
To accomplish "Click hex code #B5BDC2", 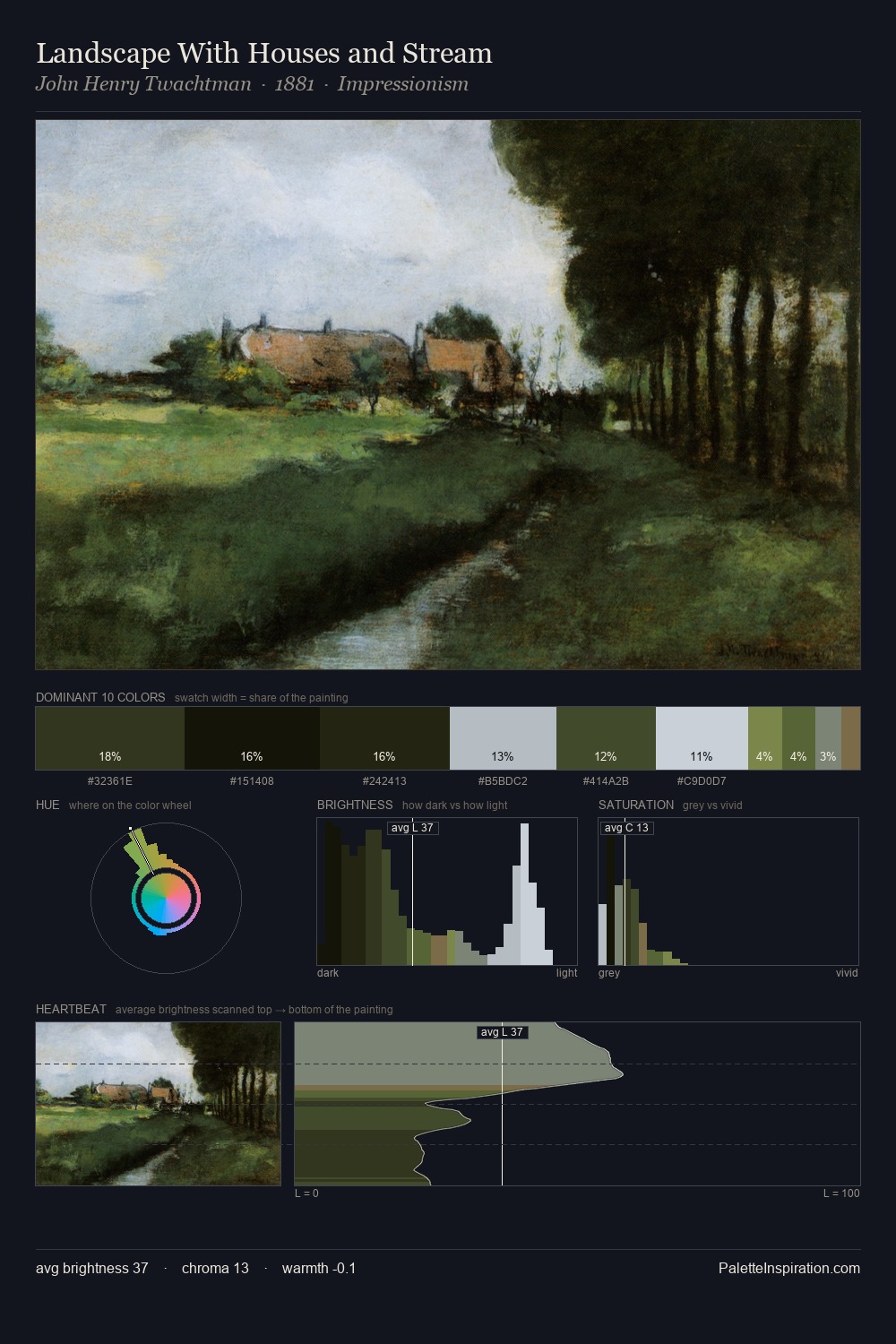I will click(503, 781).
